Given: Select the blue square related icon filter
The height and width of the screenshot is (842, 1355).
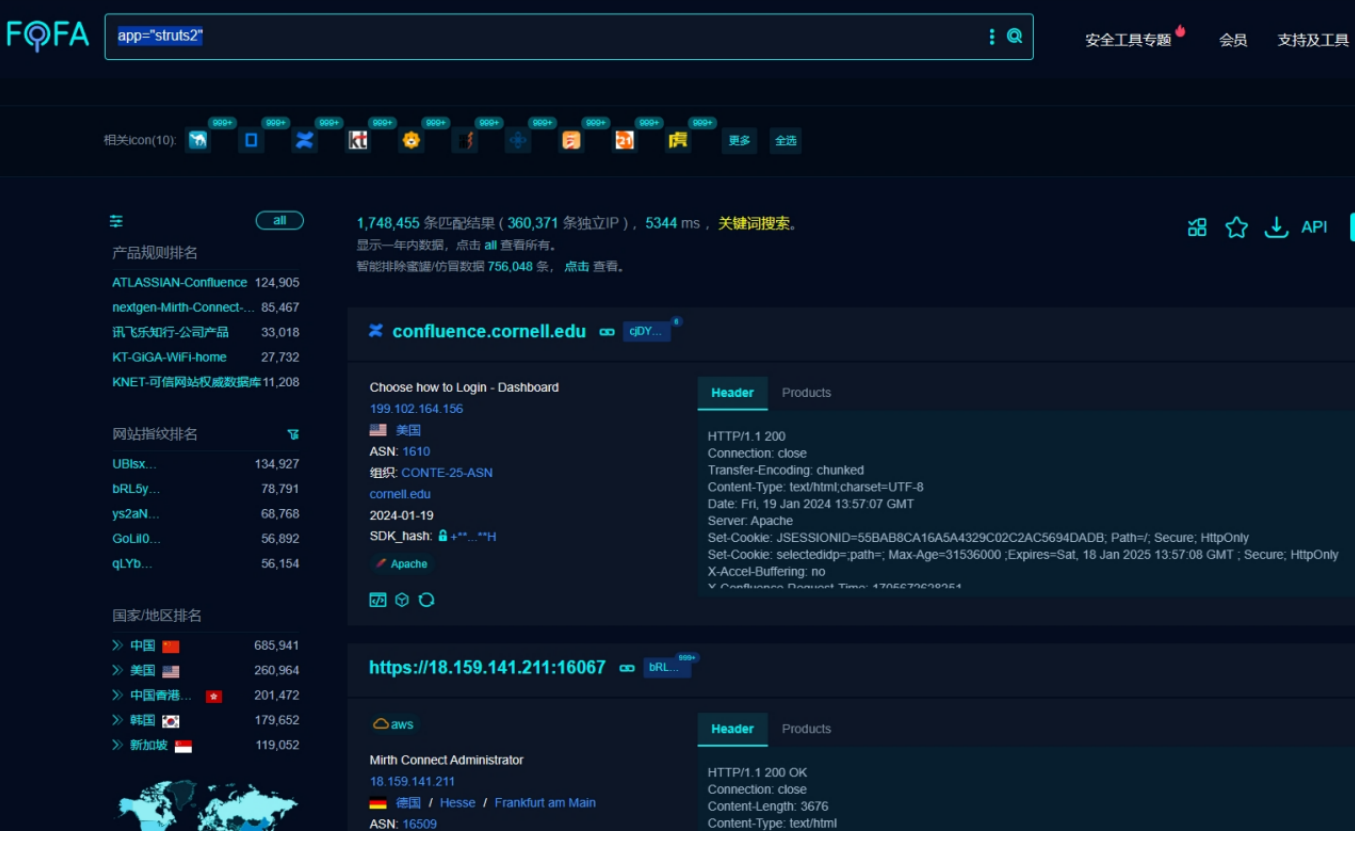Looking at the screenshot, I should pos(251,140).
